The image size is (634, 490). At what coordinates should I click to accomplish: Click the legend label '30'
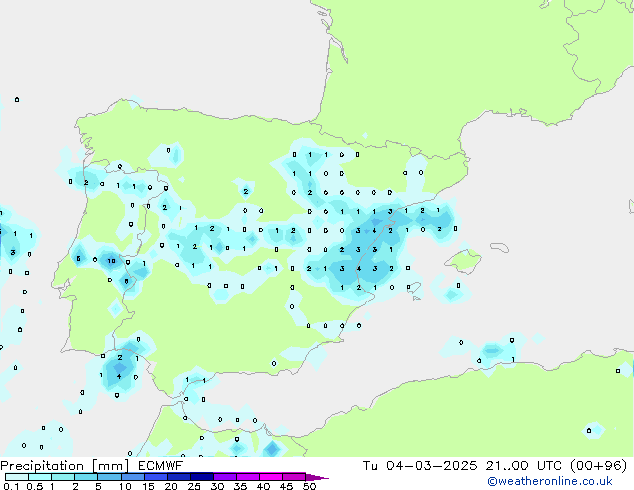(217, 486)
